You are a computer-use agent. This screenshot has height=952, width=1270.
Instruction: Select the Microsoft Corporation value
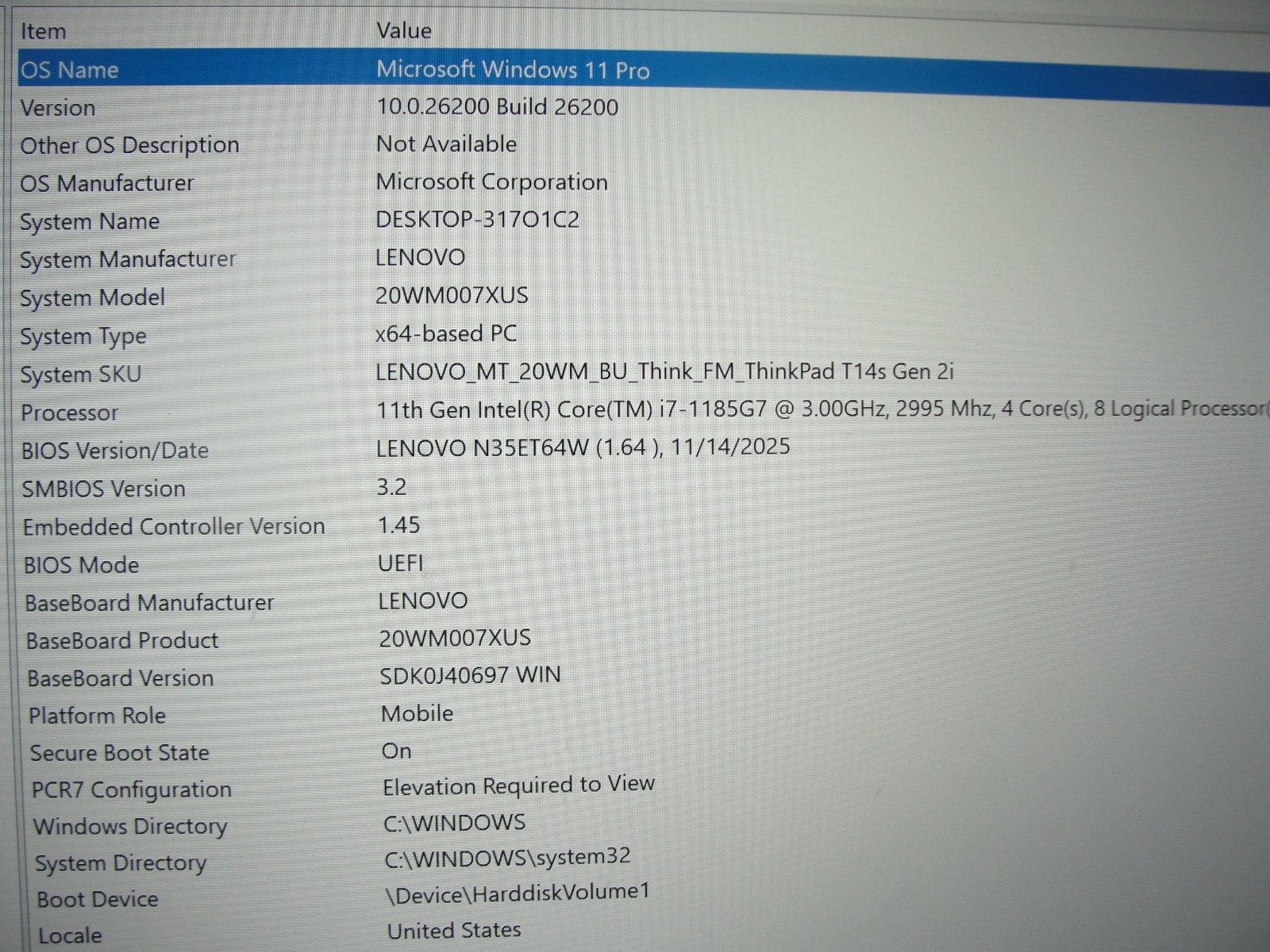(x=491, y=182)
